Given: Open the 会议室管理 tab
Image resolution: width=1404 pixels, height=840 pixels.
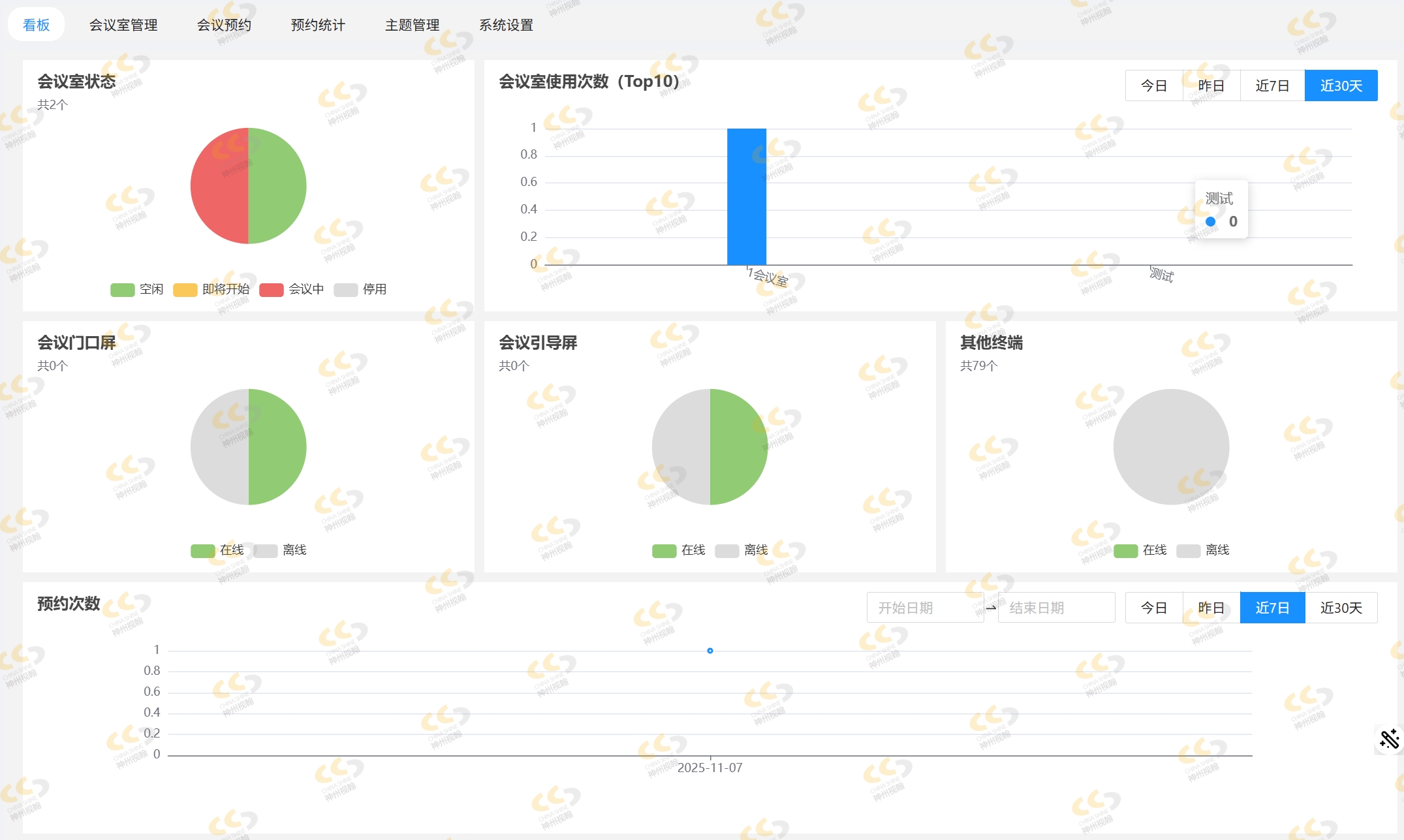Looking at the screenshot, I should (123, 25).
